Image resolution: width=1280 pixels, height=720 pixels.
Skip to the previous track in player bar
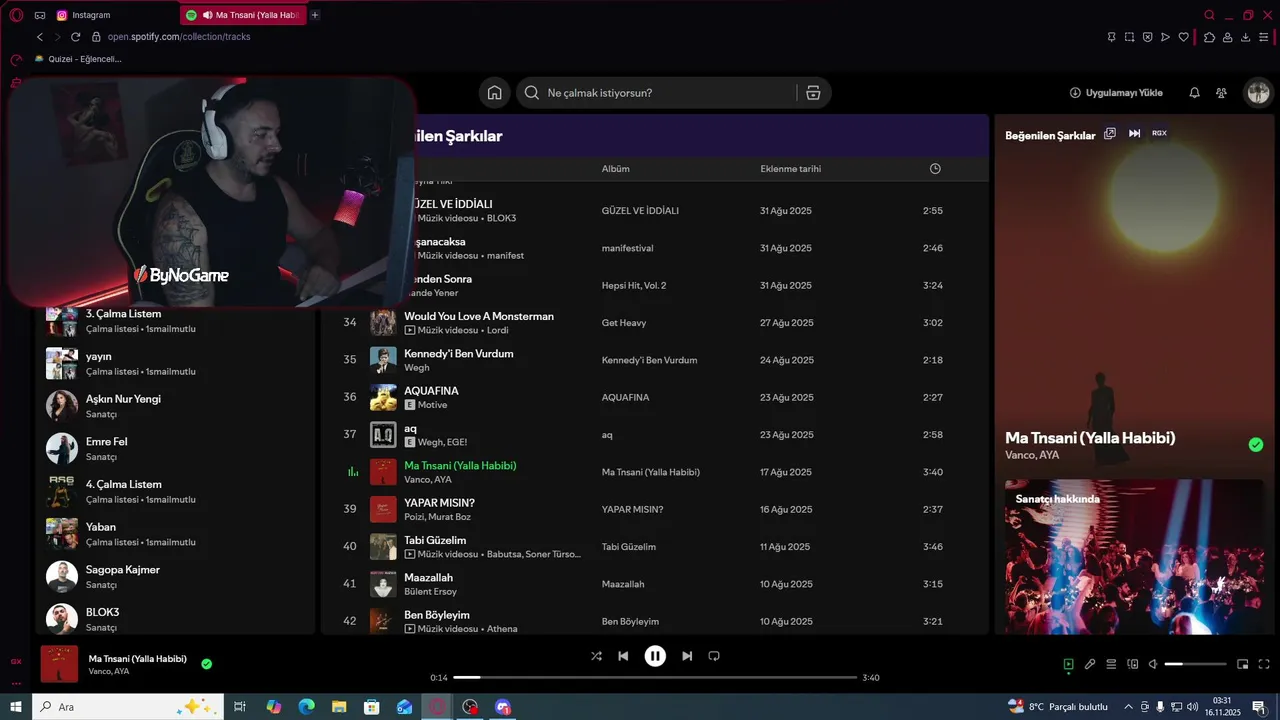(x=623, y=656)
